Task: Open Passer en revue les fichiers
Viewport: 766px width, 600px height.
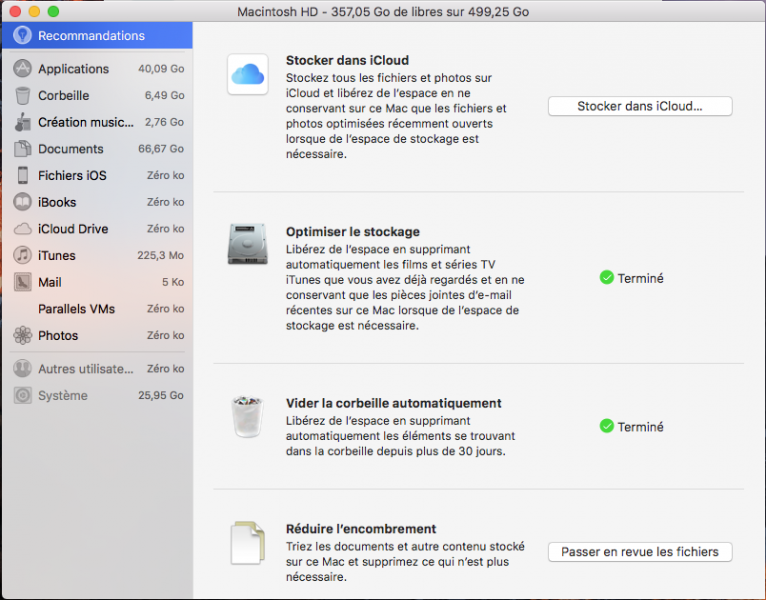Action: click(x=640, y=552)
